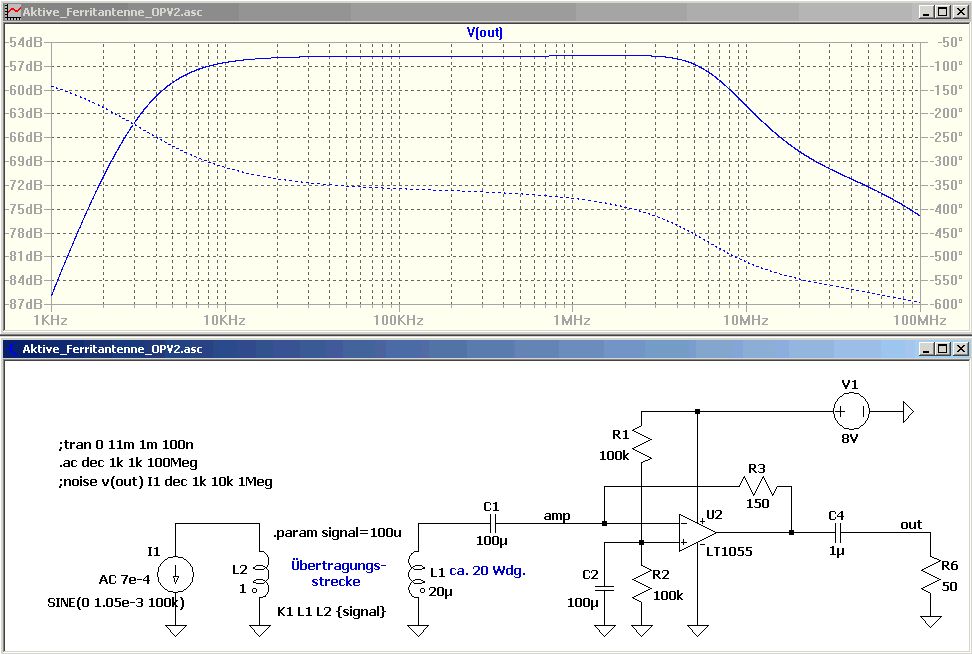This screenshot has height=654, width=972.
Task: Close the schematic window
Action: point(960,348)
